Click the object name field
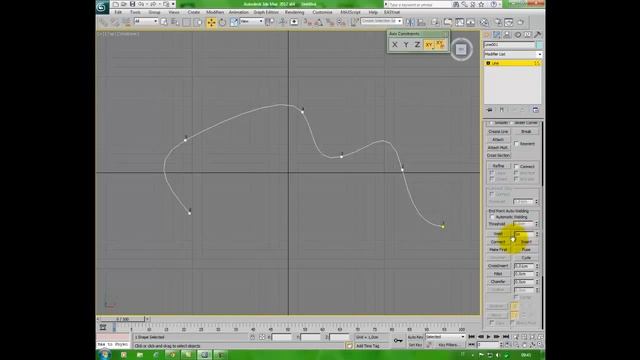Viewport: 640px width, 360px height. [509, 44]
